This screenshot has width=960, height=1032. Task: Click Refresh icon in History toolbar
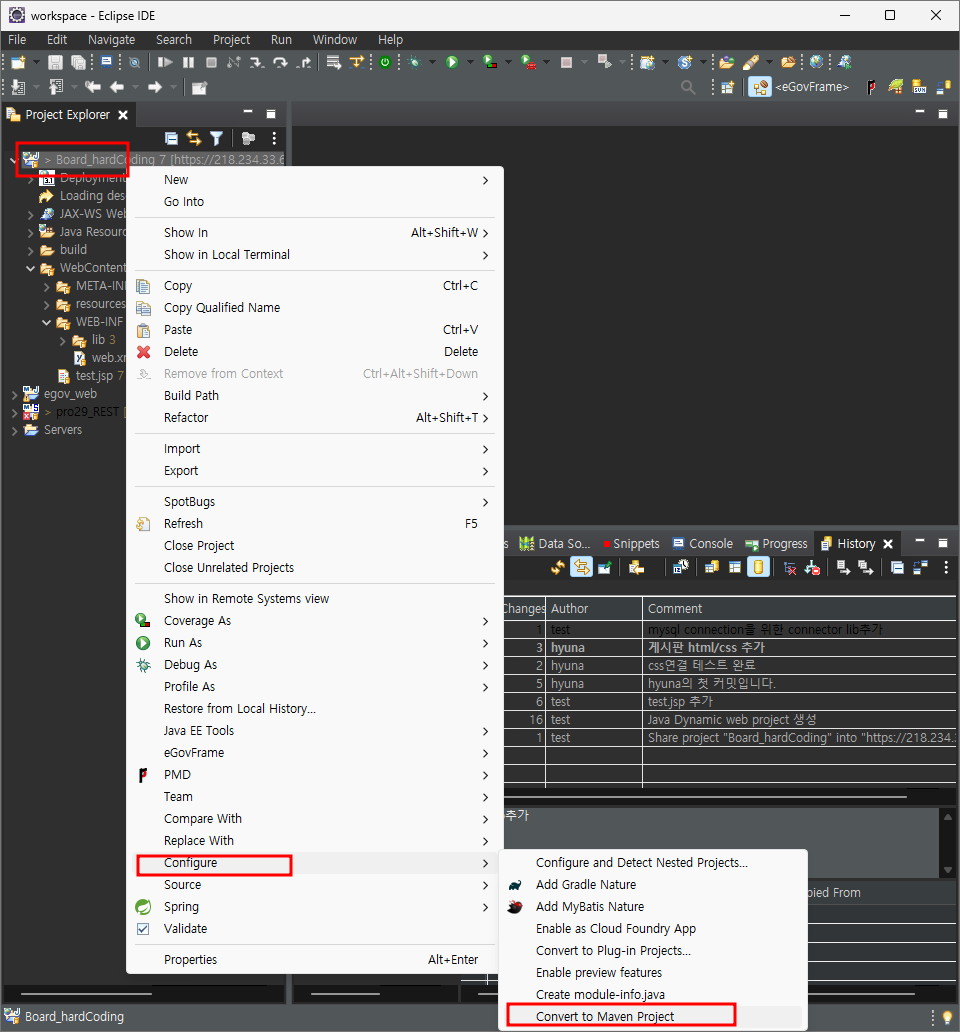(558, 567)
